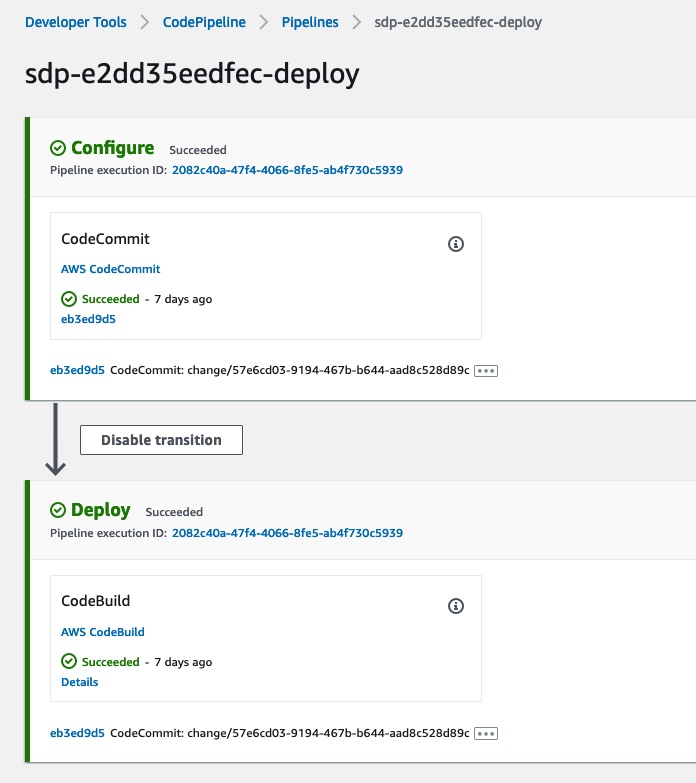Click the CodeCommit action name
Screen dimensions: 696x783
coord(105,239)
